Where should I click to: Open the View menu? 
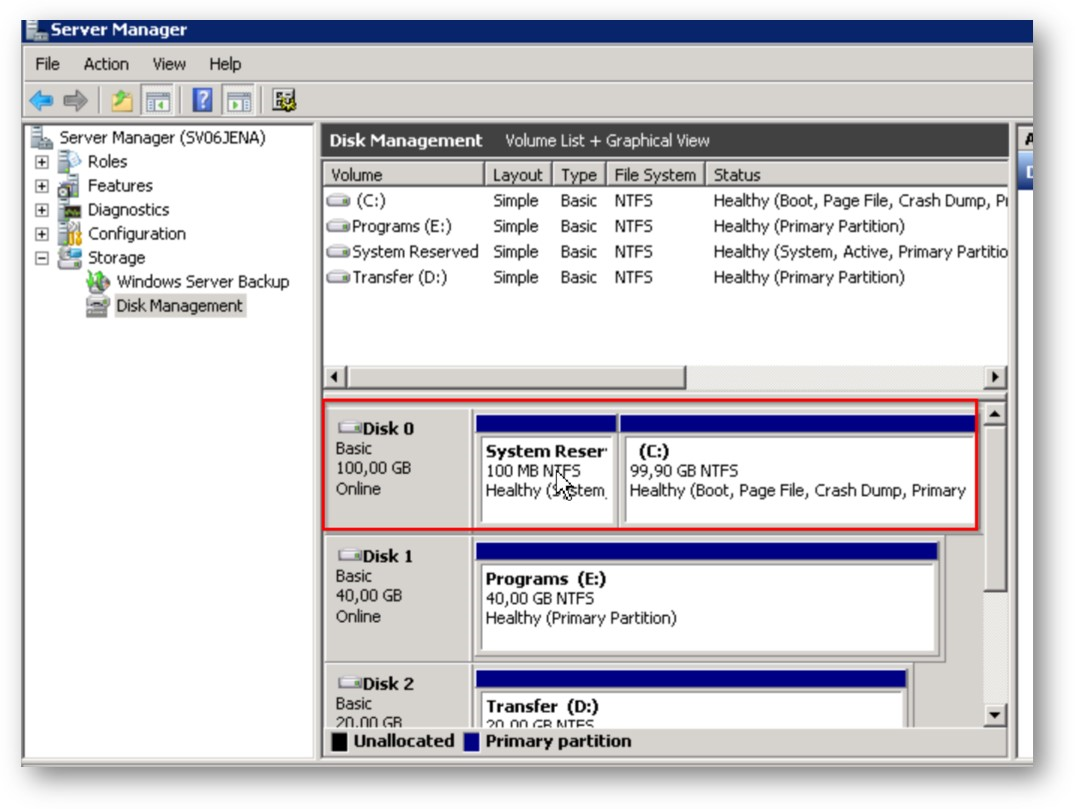[169, 64]
